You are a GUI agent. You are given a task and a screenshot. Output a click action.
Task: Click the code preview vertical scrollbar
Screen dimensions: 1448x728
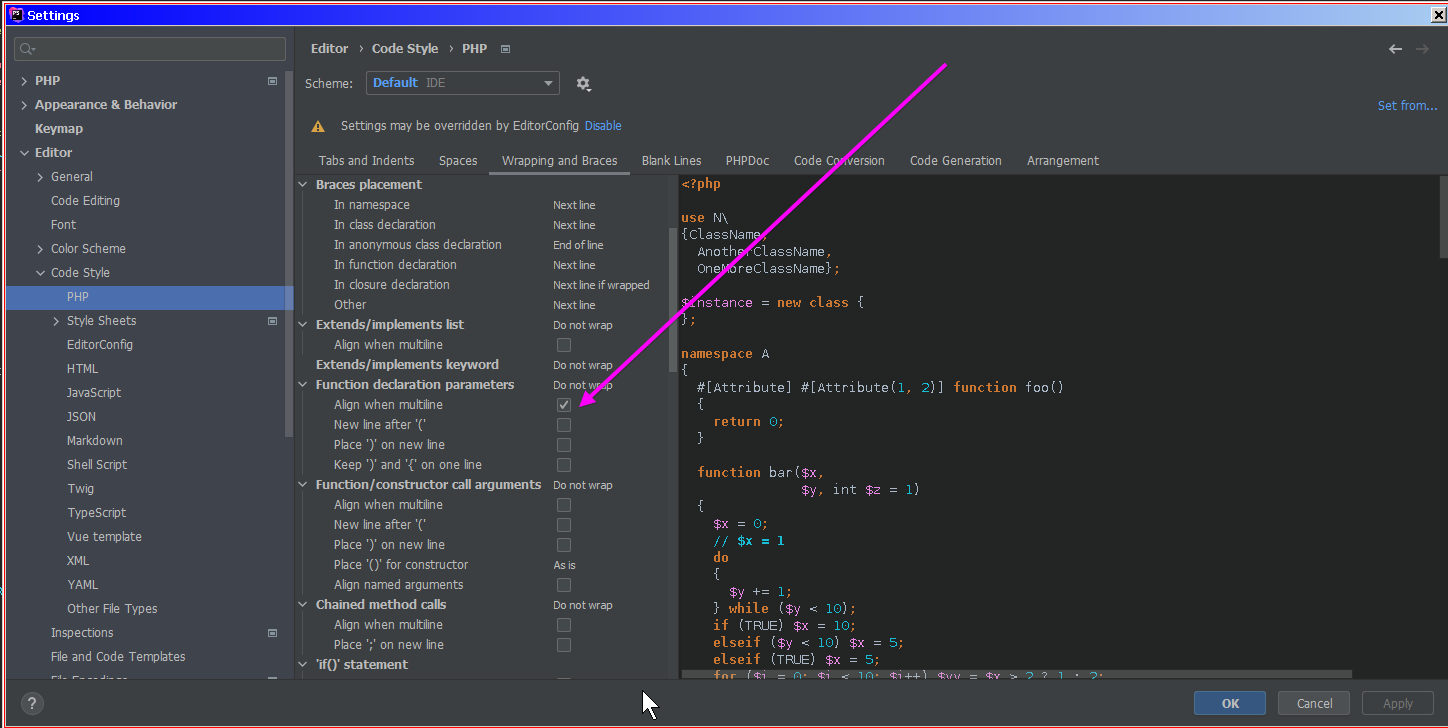coord(1442,218)
